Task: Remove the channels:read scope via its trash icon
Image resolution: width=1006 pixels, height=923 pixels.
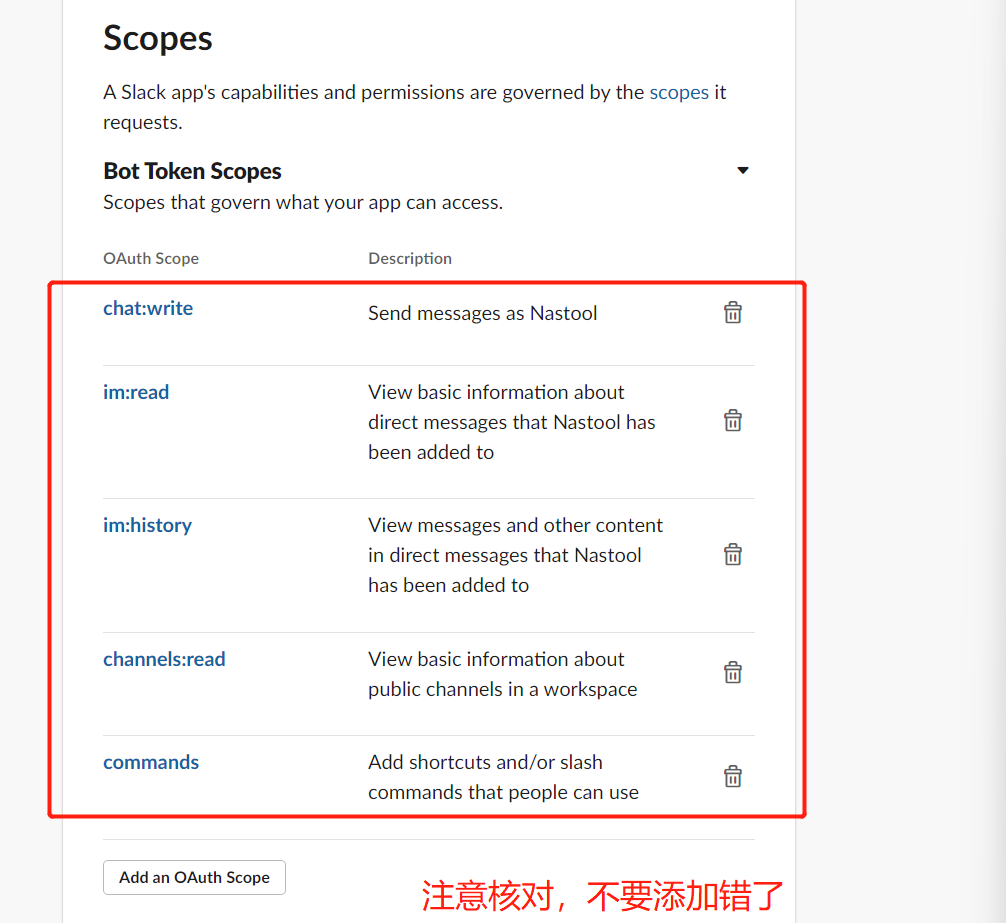Action: pyautogui.click(x=733, y=673)
